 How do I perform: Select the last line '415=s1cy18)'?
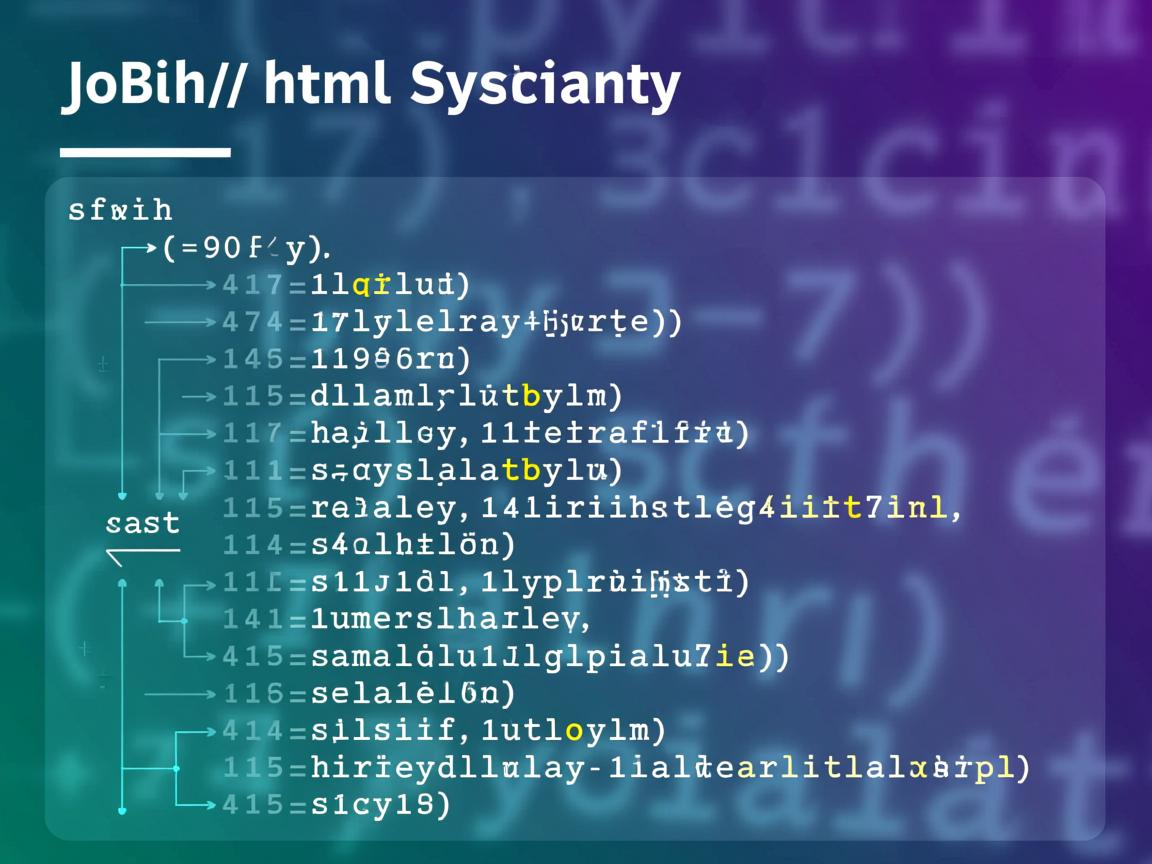coord(336,804)
